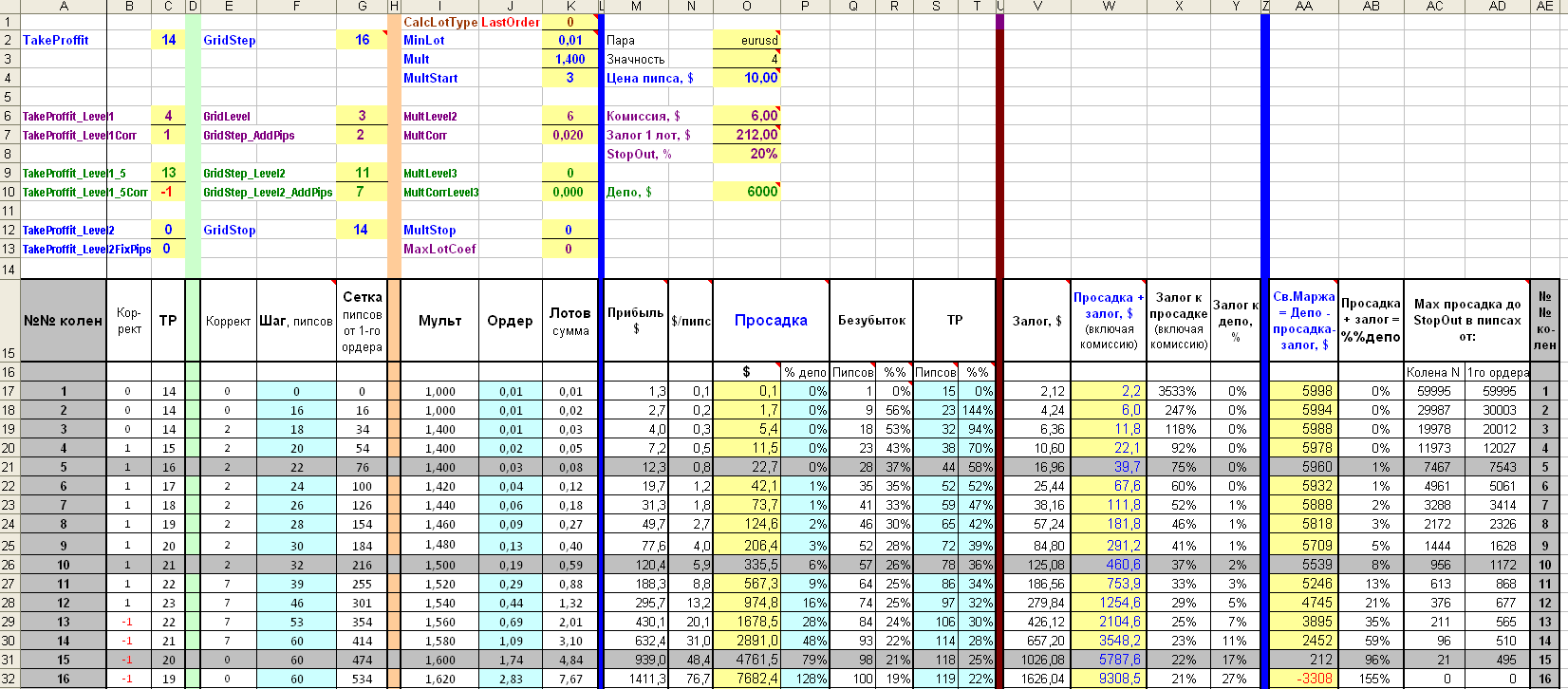Click the Max просадка до StopOut header

(x=1466, y=320)
